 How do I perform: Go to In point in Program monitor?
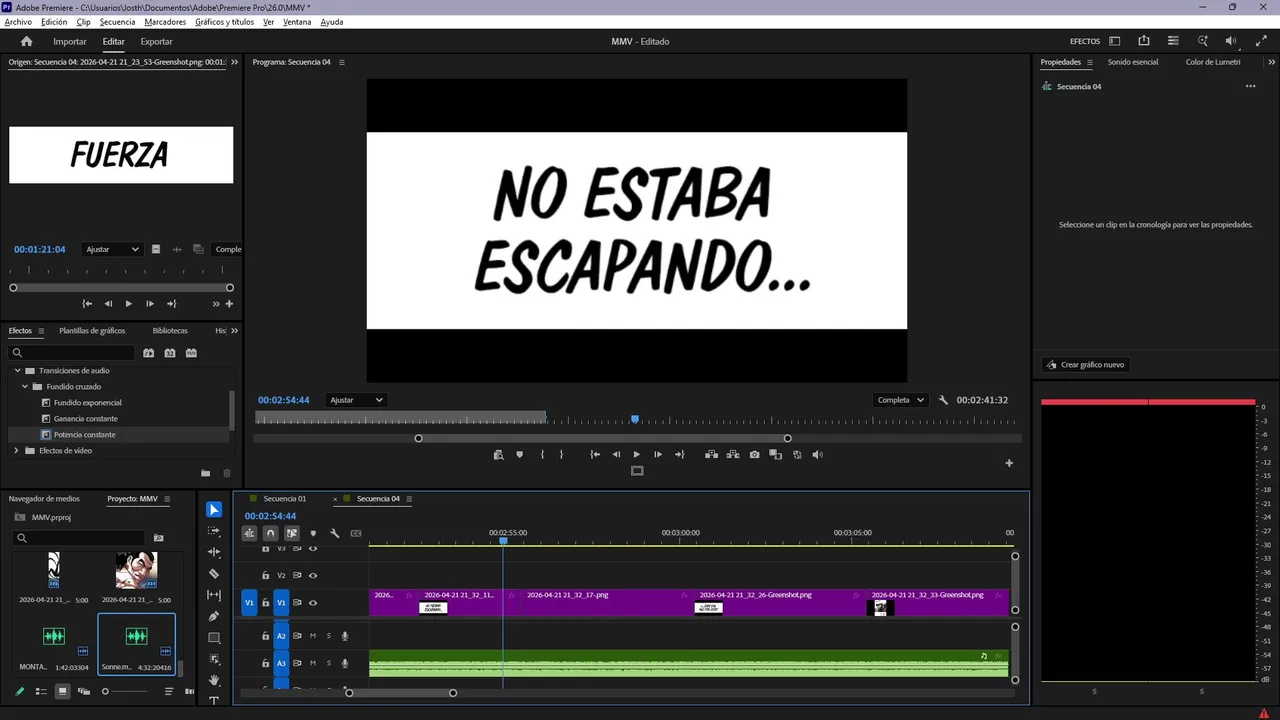coord(595,455)
